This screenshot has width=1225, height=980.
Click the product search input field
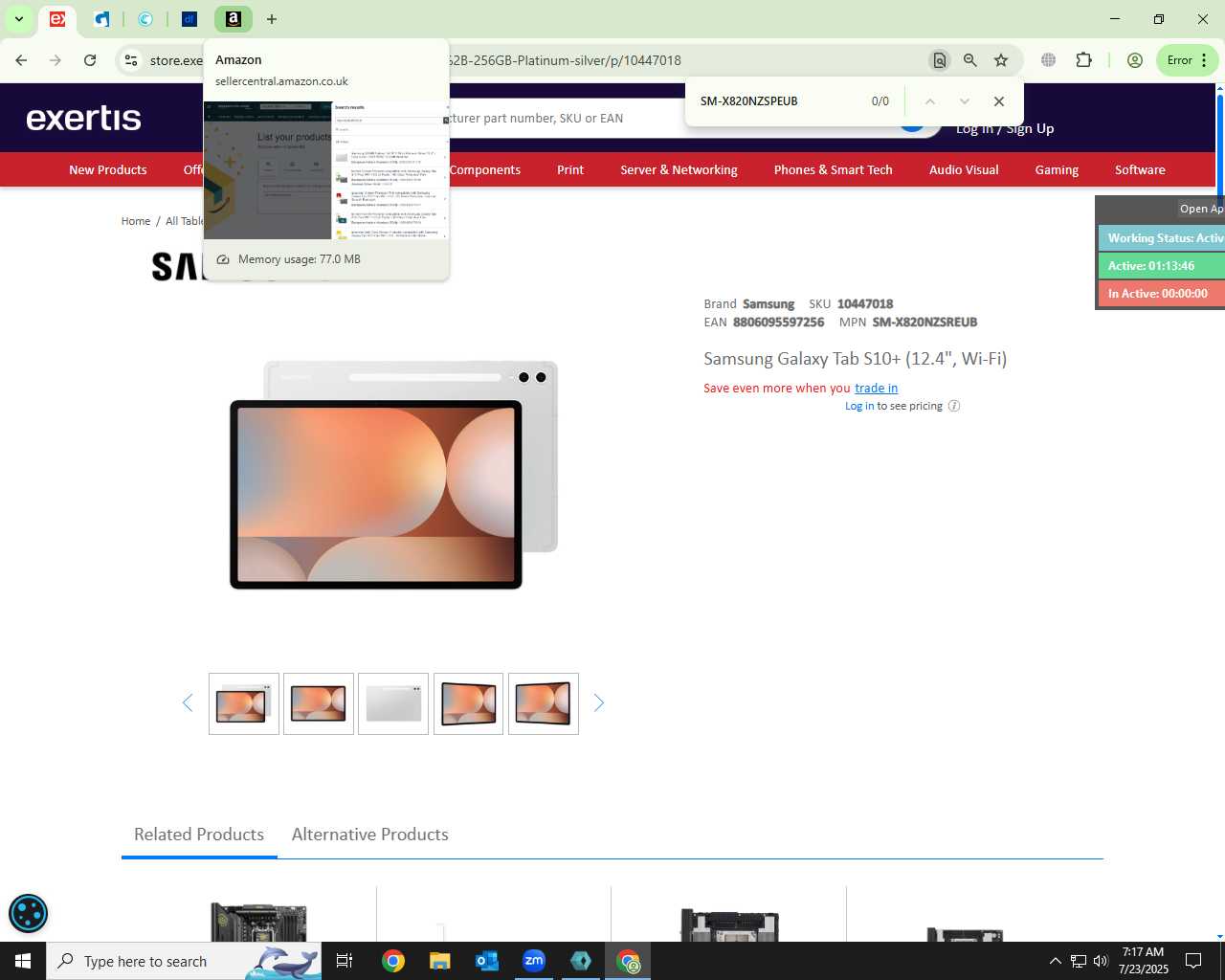[x=565, y=118]
